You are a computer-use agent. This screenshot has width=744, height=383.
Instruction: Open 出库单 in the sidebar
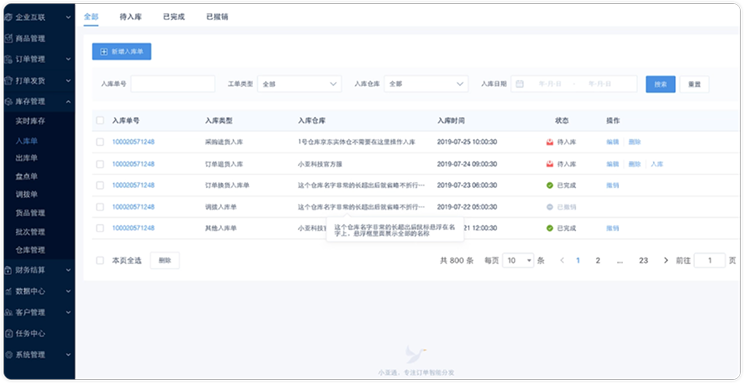(x=27, y=158)
